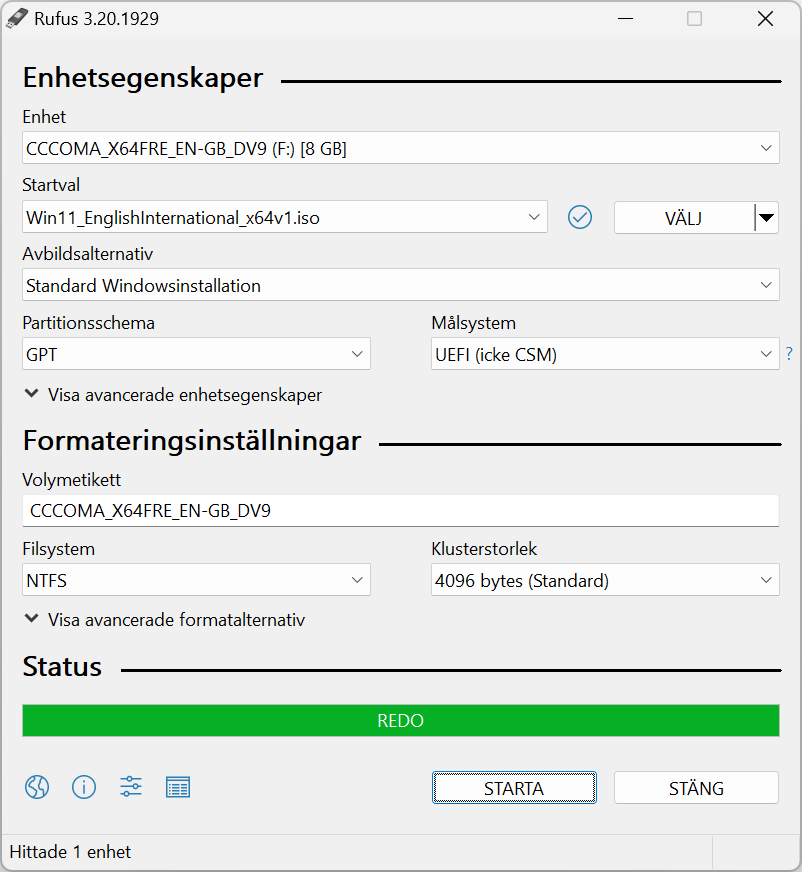Click the Volymetikett text field

400,511
